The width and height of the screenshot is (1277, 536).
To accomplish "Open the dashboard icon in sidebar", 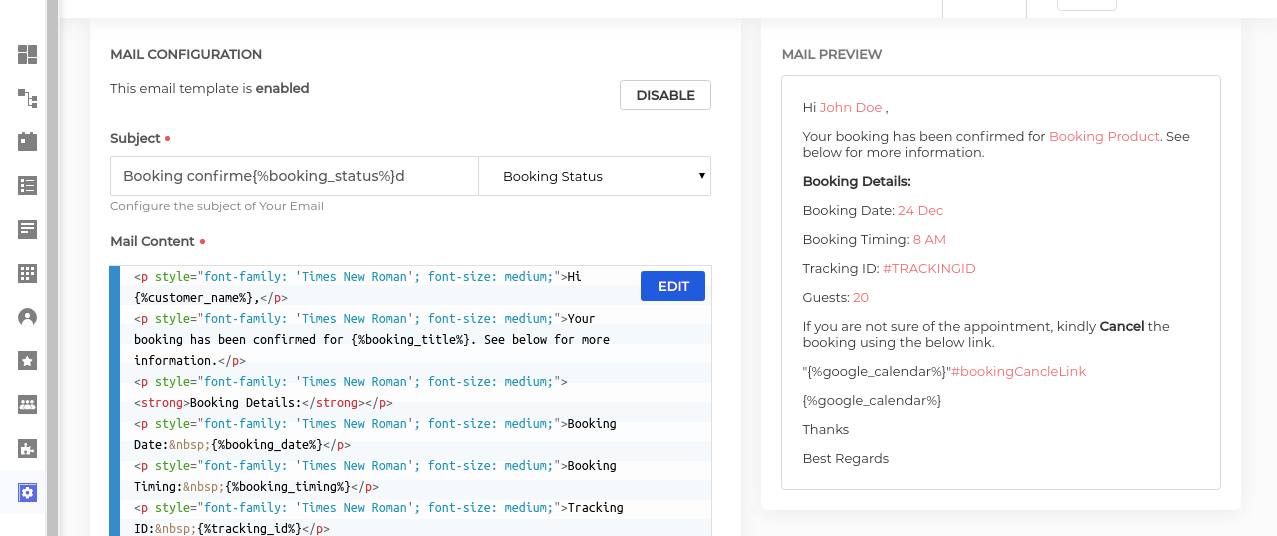I will pyautogui.click(x=27, y=55).
